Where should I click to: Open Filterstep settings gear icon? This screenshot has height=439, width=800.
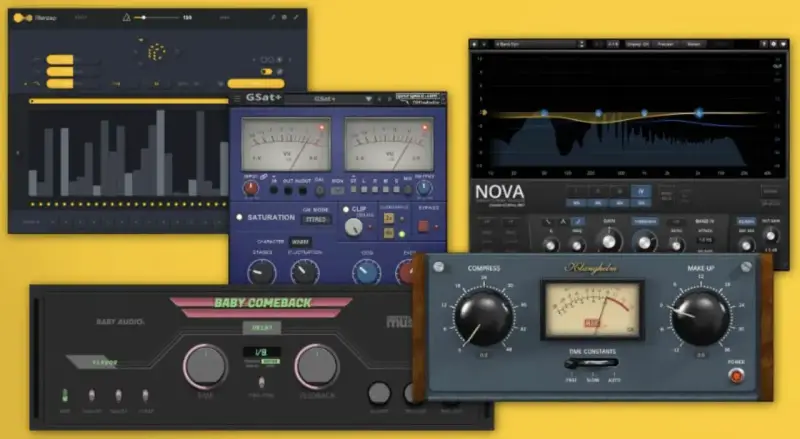284,18
